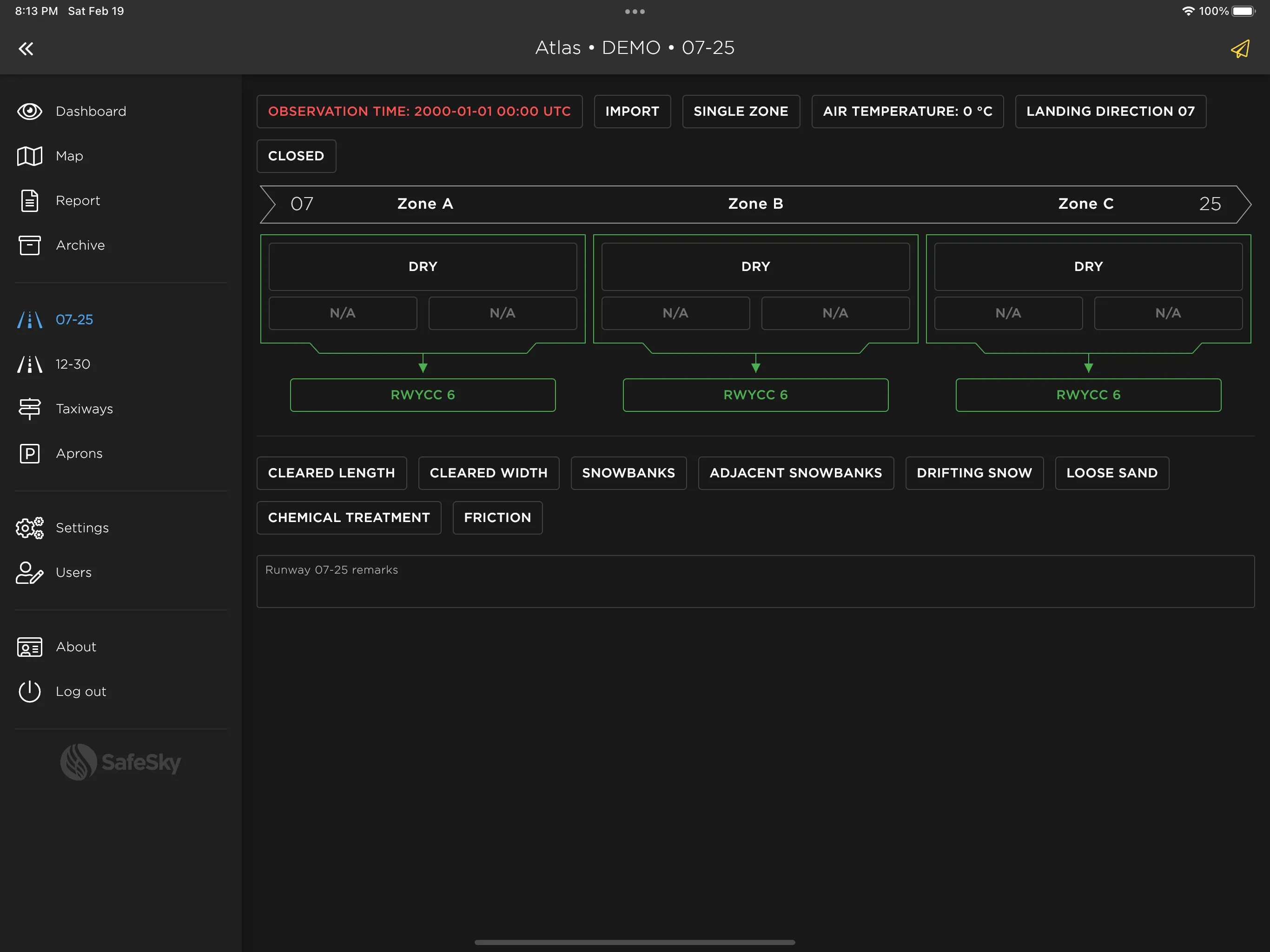This screenshot has height=952, width=1270.
Task: Open the Report section icon
Action: coord(29,200)
